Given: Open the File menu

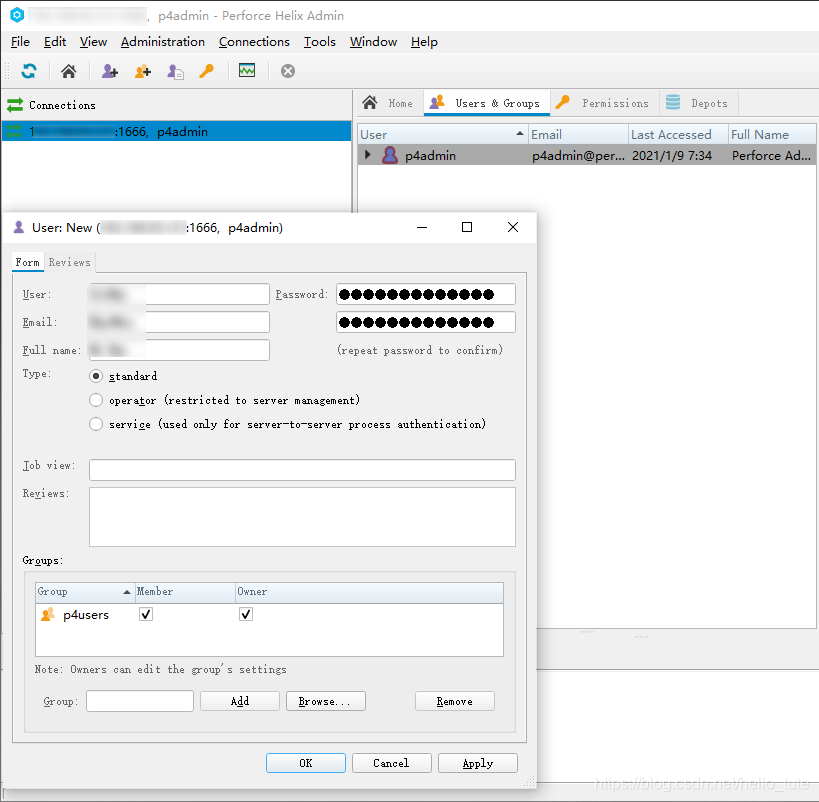Looking at the screenshot, I should (x=20, y=42).
